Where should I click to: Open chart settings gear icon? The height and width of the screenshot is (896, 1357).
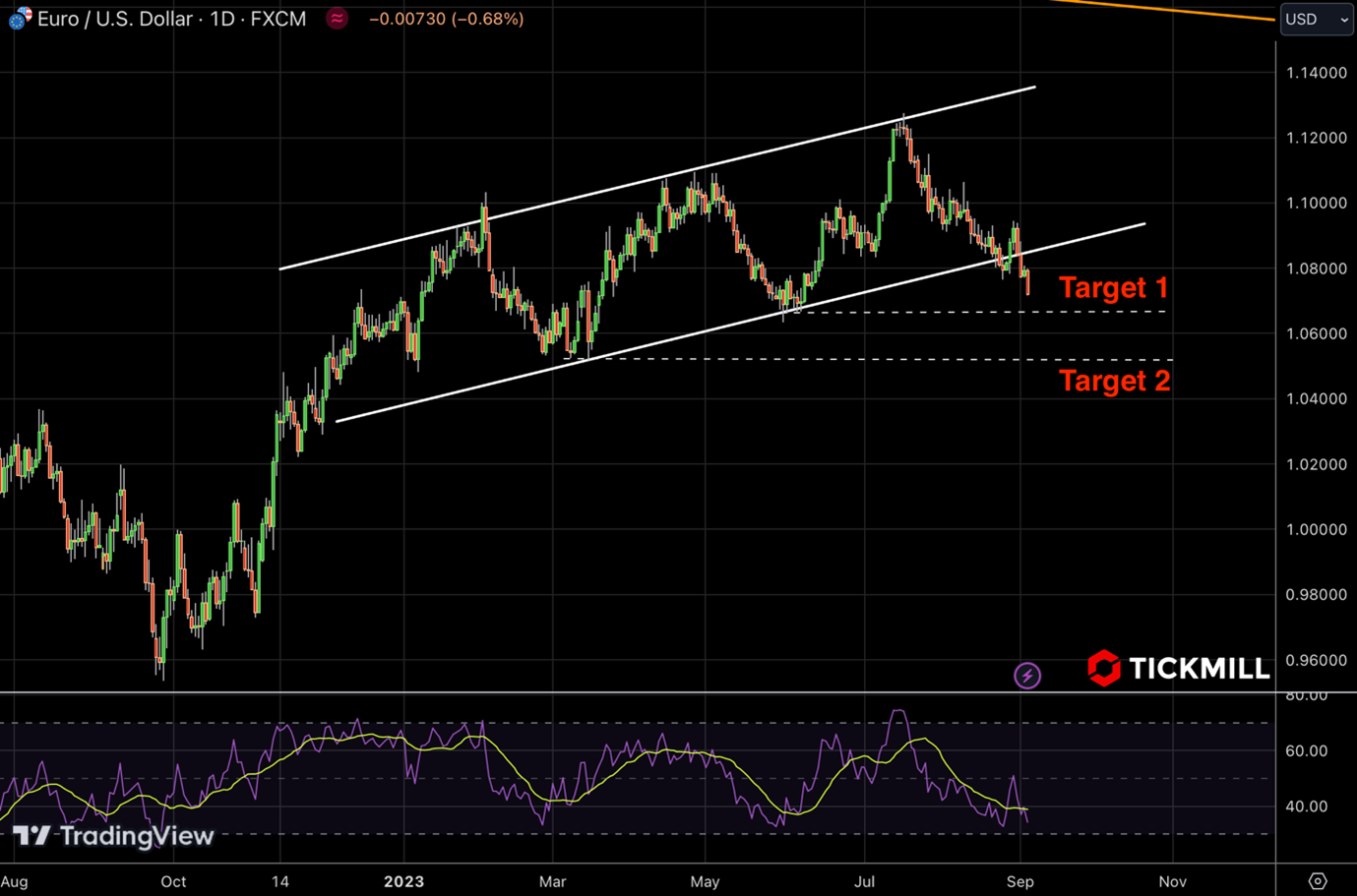click(x=1318, y=880)
